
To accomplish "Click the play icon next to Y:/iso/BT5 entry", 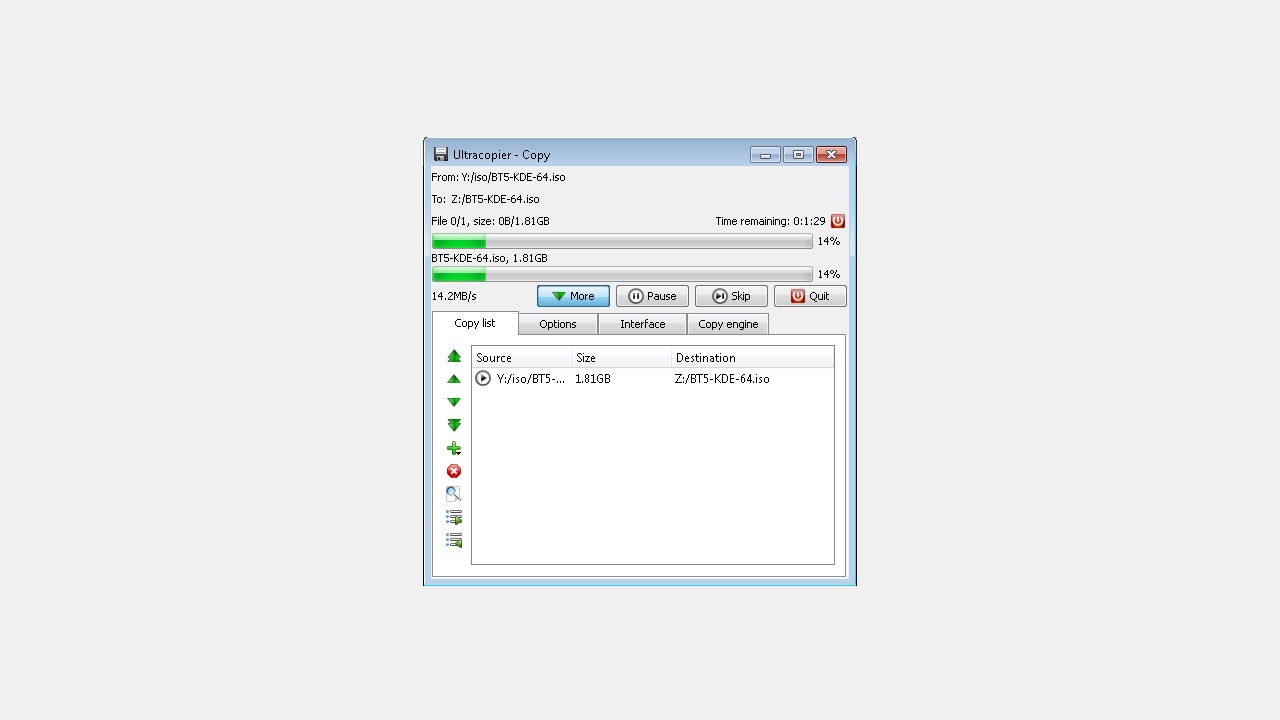I will point(483,378).
